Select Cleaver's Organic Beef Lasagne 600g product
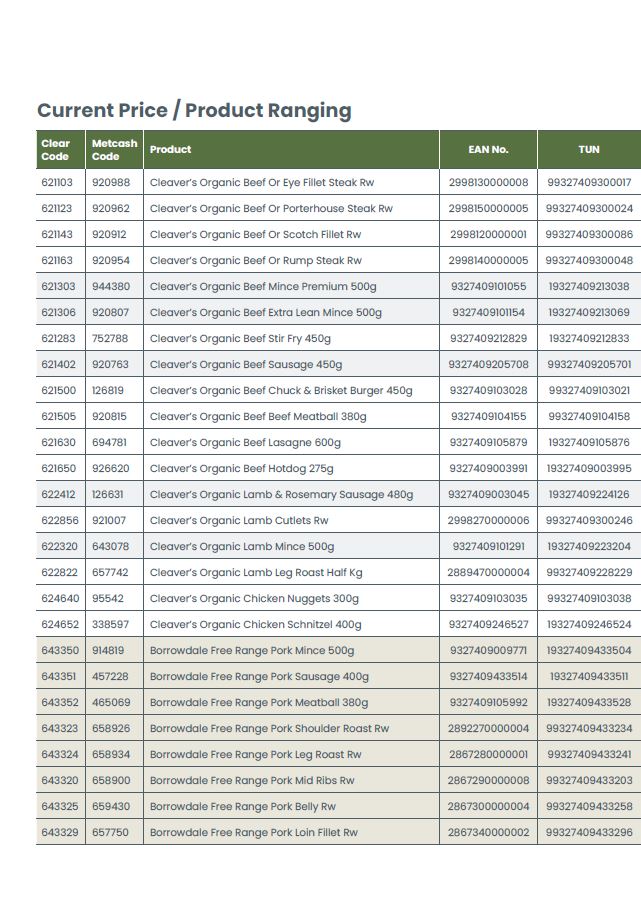This screenshot has height=907, width=641. point(245,443)
